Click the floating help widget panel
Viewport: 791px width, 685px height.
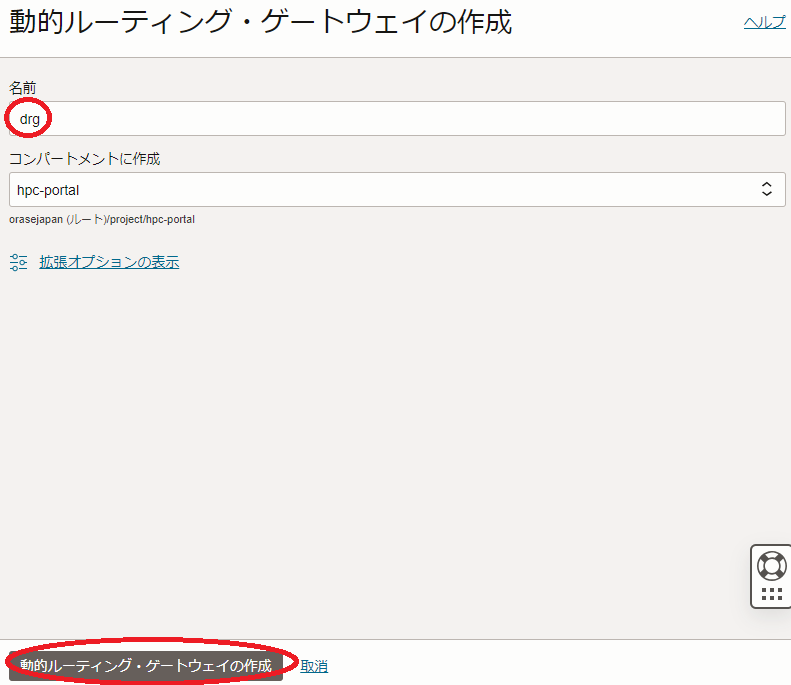coord(771,578)
